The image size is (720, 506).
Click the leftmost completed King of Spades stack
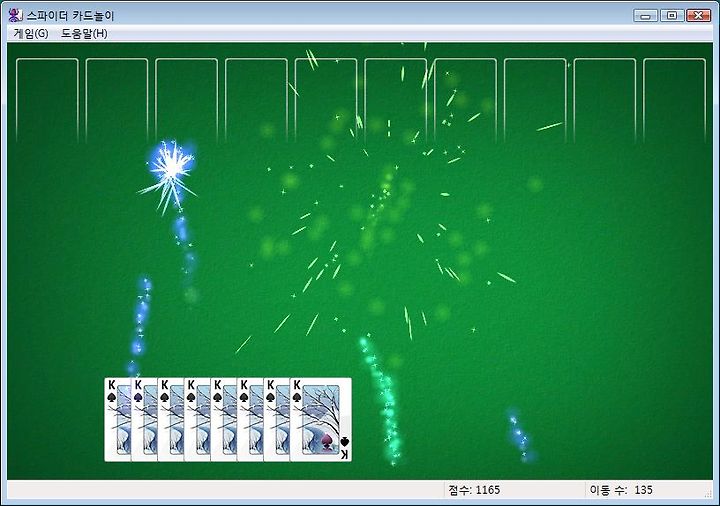(118, 420)
